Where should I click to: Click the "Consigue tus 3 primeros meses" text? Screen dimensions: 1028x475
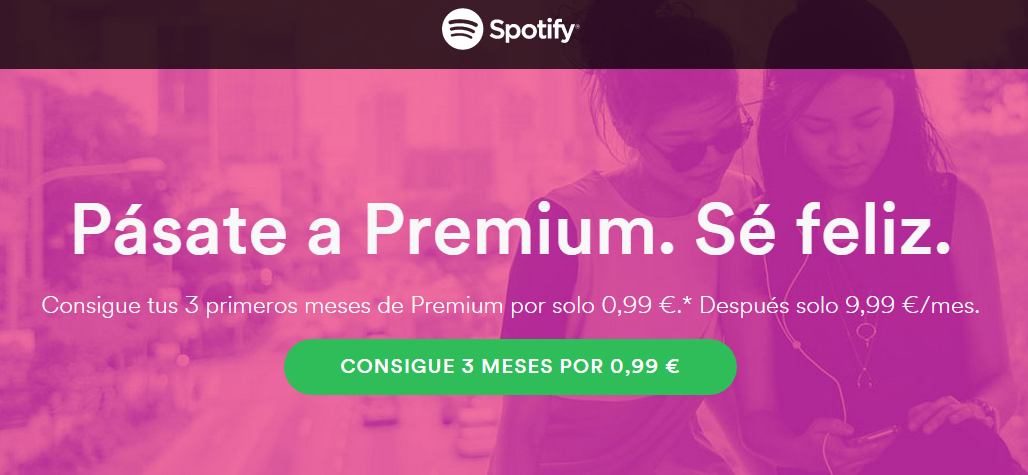(203, 307)
